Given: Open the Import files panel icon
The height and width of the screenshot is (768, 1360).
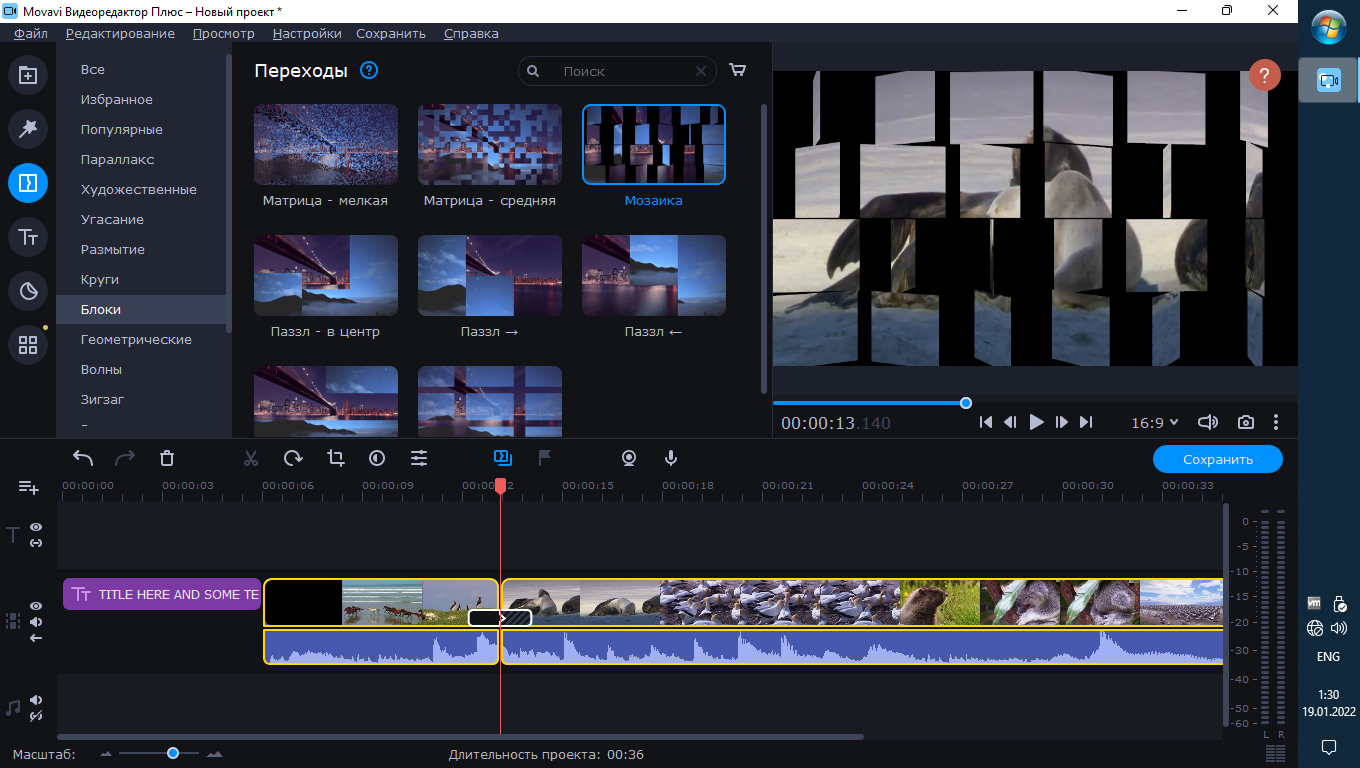Looking at the screenshot, I should [x=28, y=75].
